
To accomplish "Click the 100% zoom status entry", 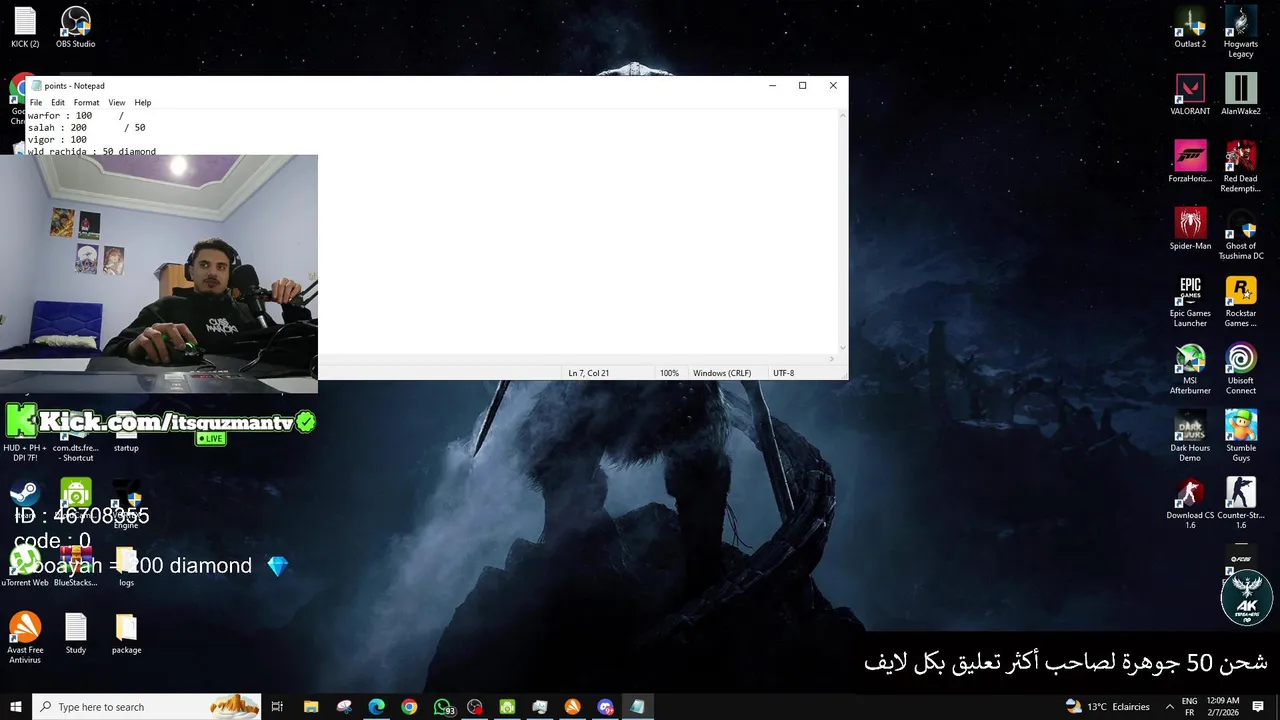I will [x=669, y=373].
